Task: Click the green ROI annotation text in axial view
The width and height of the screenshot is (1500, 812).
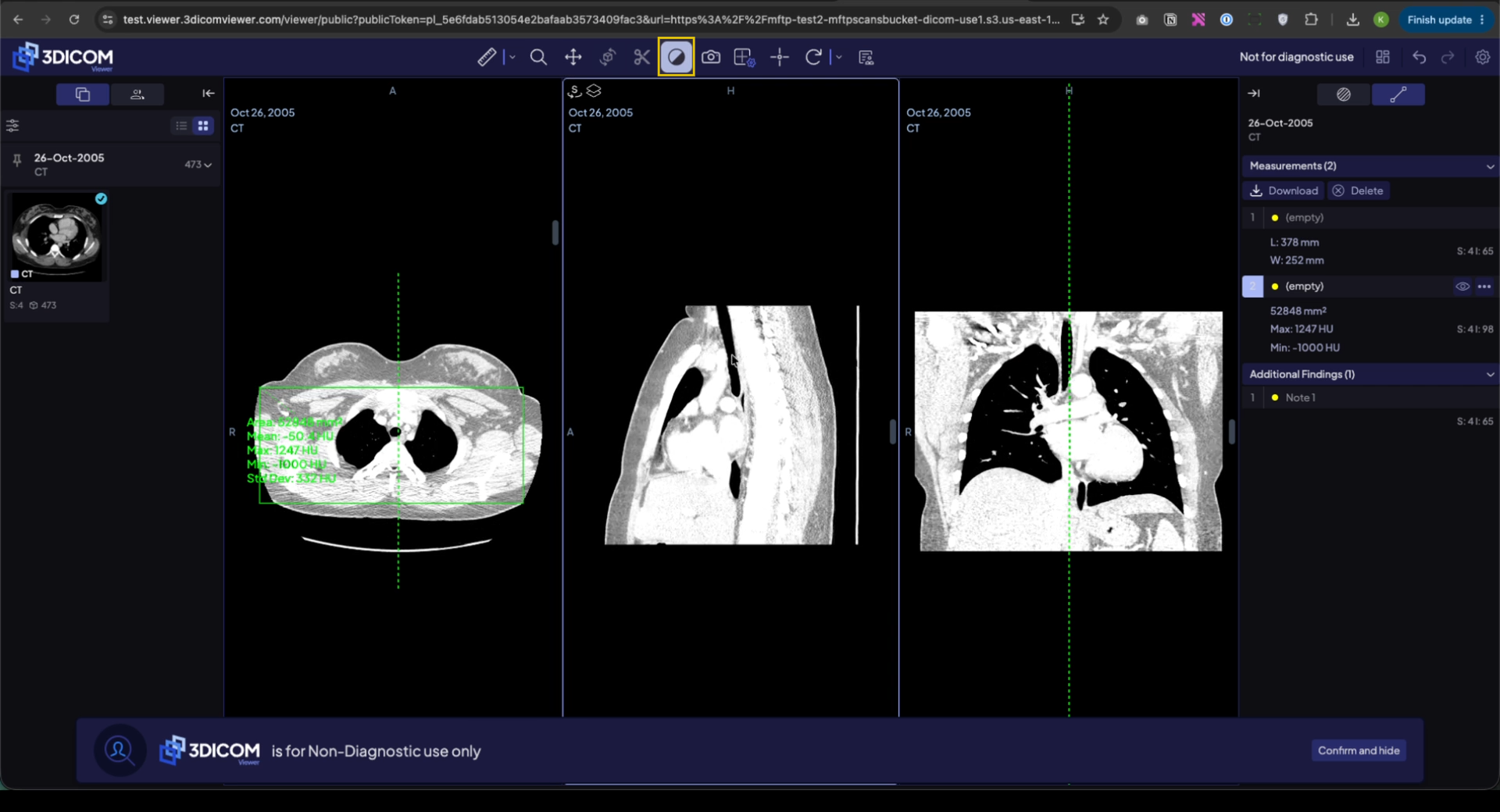Action: (293, 451)
